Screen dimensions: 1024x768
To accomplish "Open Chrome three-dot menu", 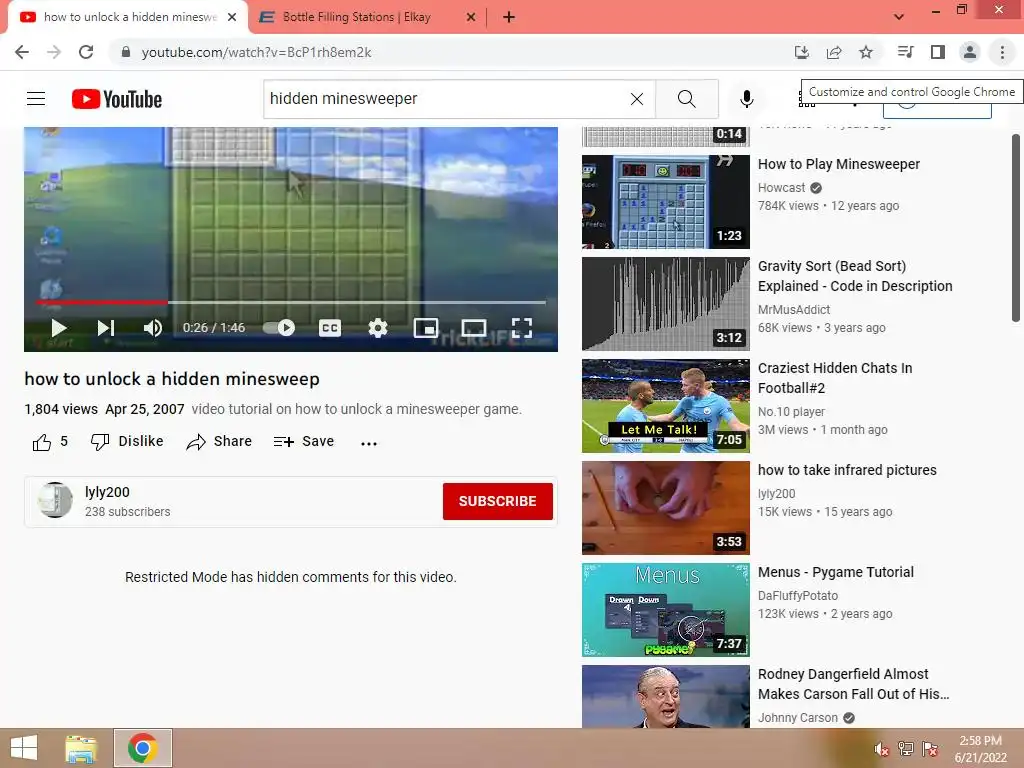I will pos(1002,52).
